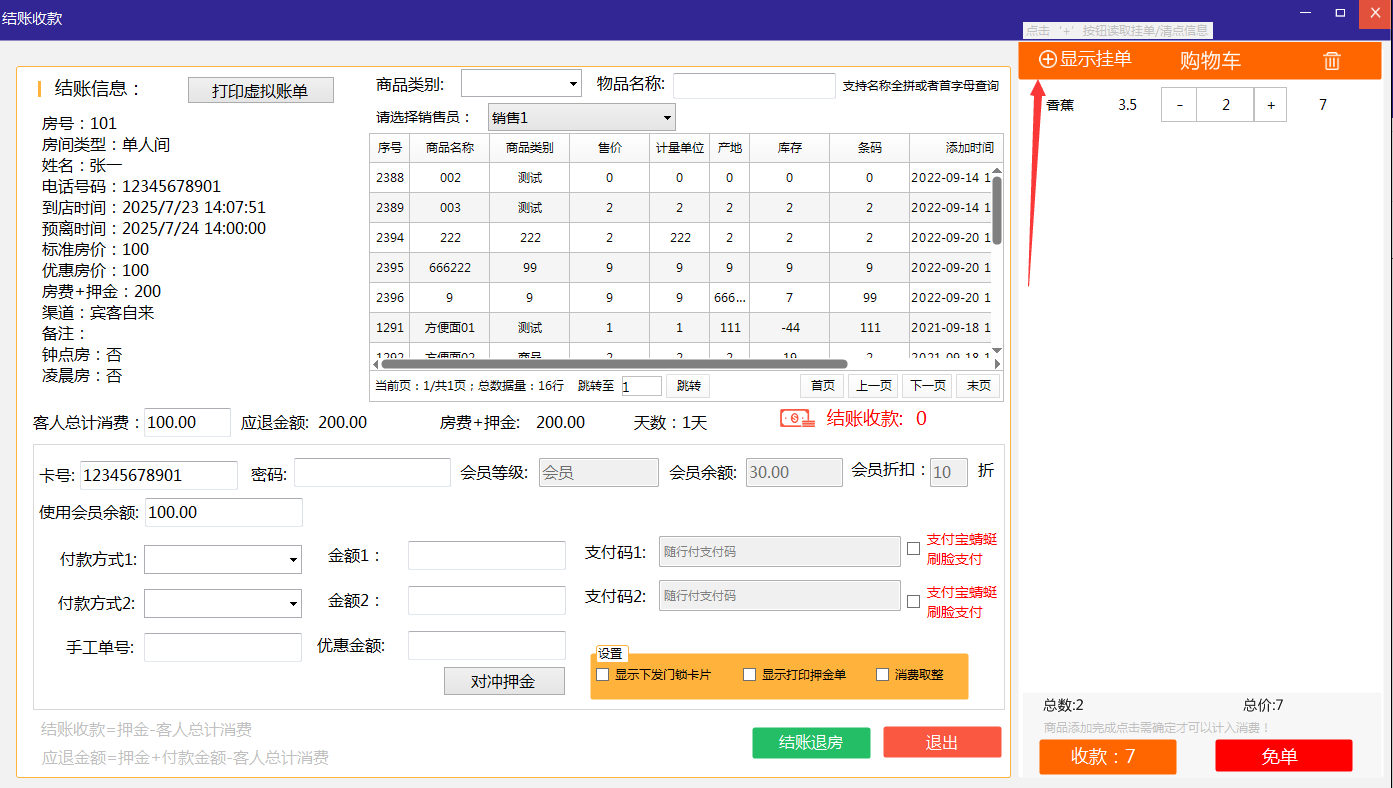The height and width of the screenshot is (788, 1393).
Task: Click the 支付码2 payment code field
Action: 780,596
